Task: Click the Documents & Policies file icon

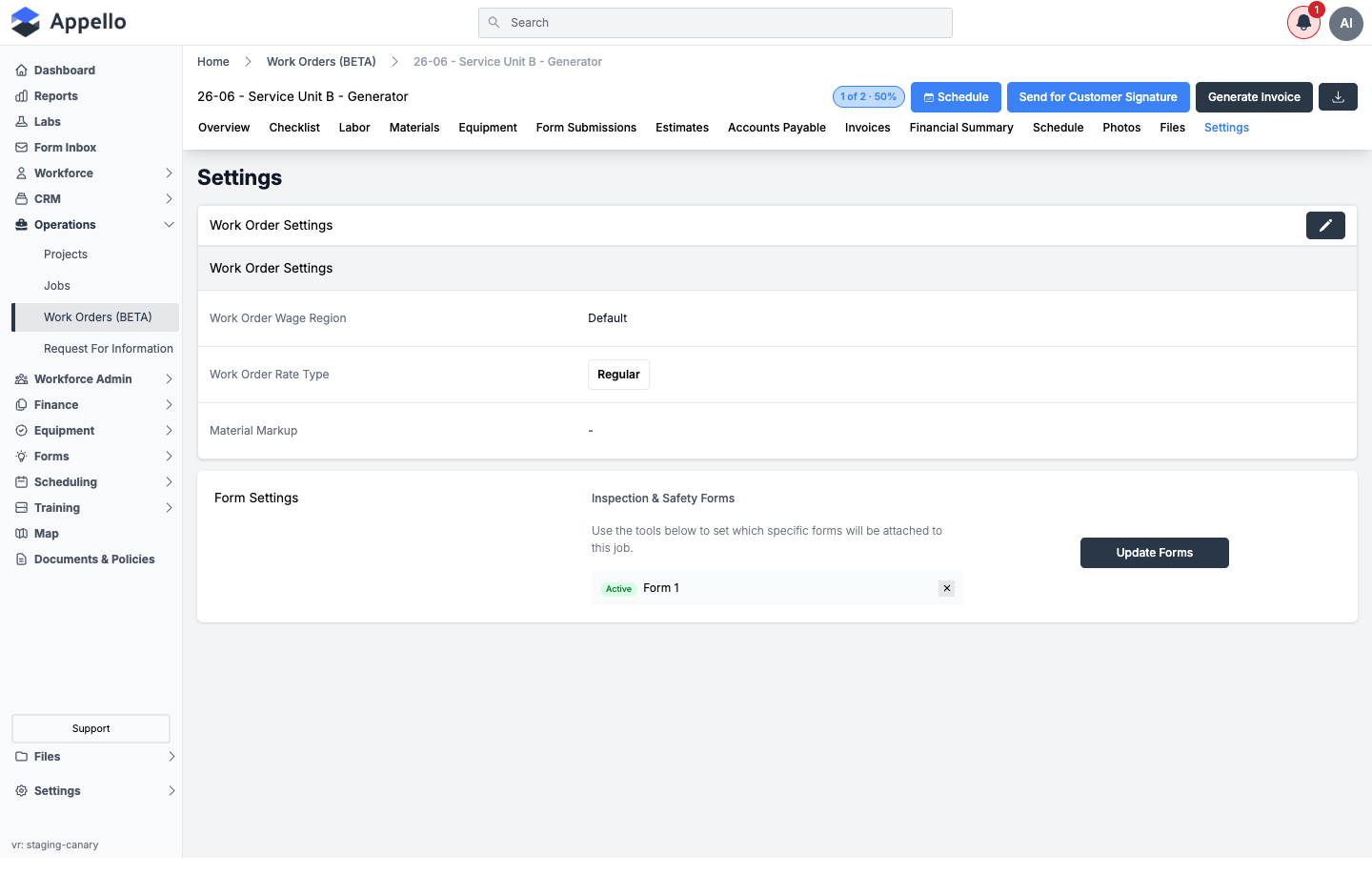Action: coord(21,560)
